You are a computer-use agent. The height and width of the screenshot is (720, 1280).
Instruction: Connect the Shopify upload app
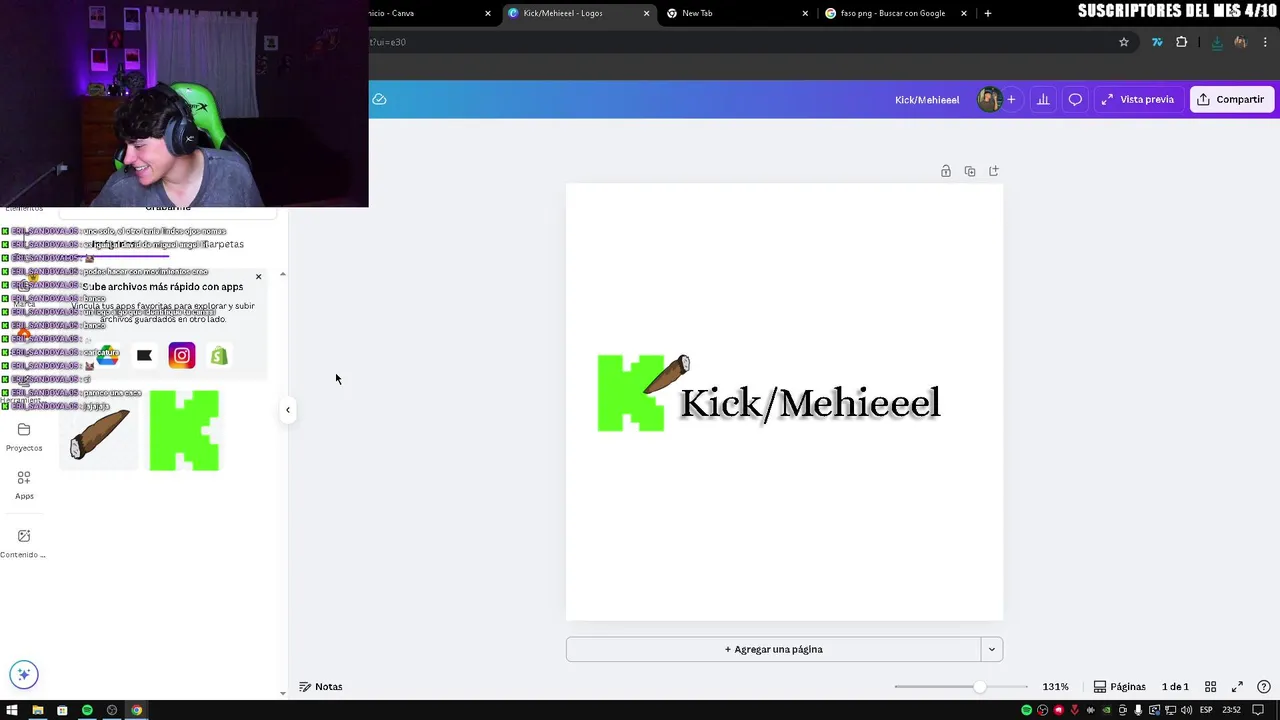218,355
